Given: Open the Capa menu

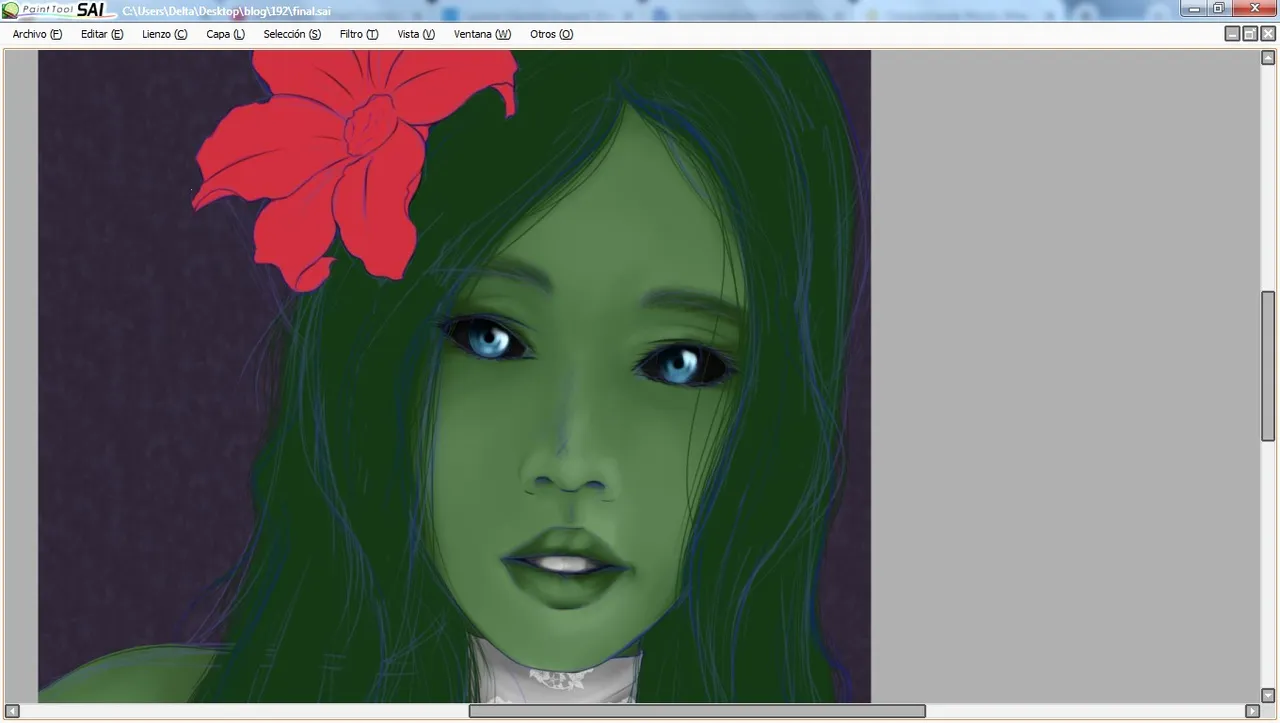Looking at the screenshot, I should pos(225,34).
